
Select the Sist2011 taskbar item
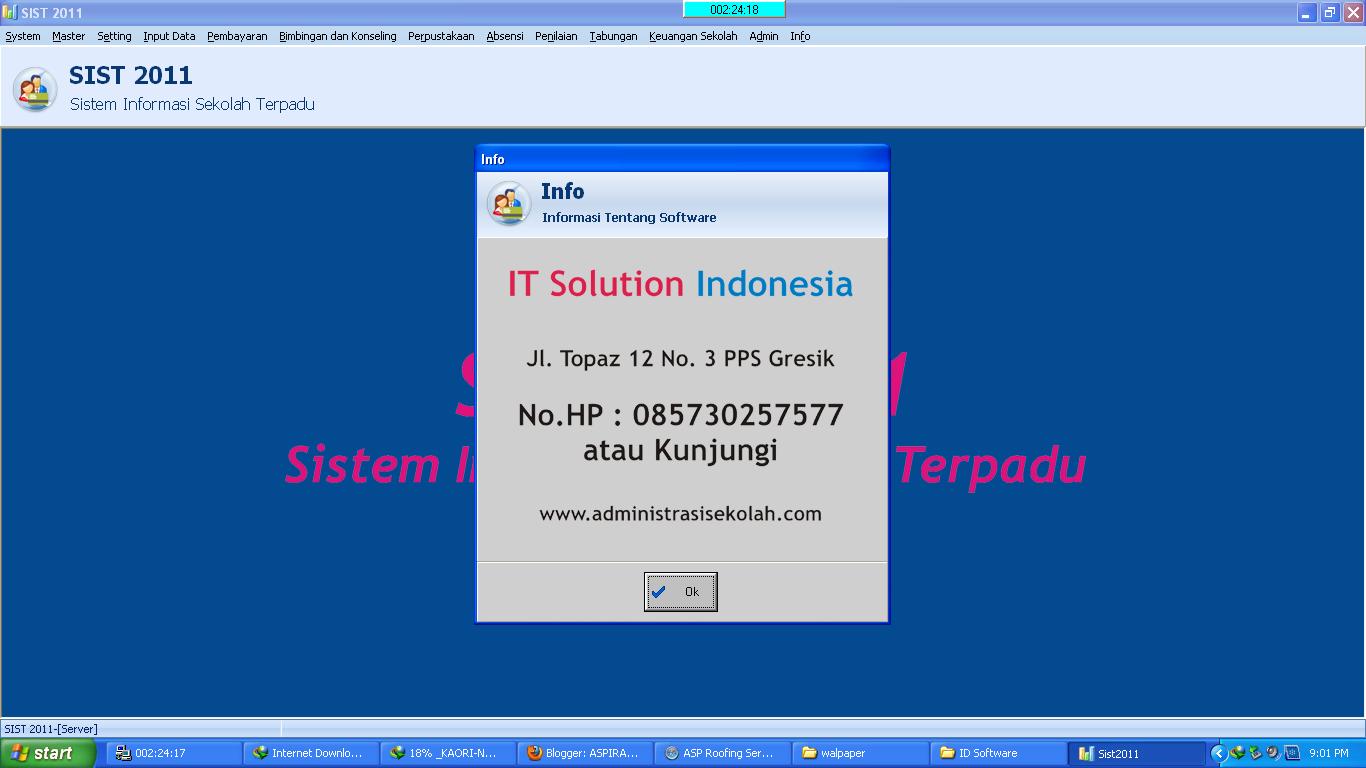tap(1136, 753)
